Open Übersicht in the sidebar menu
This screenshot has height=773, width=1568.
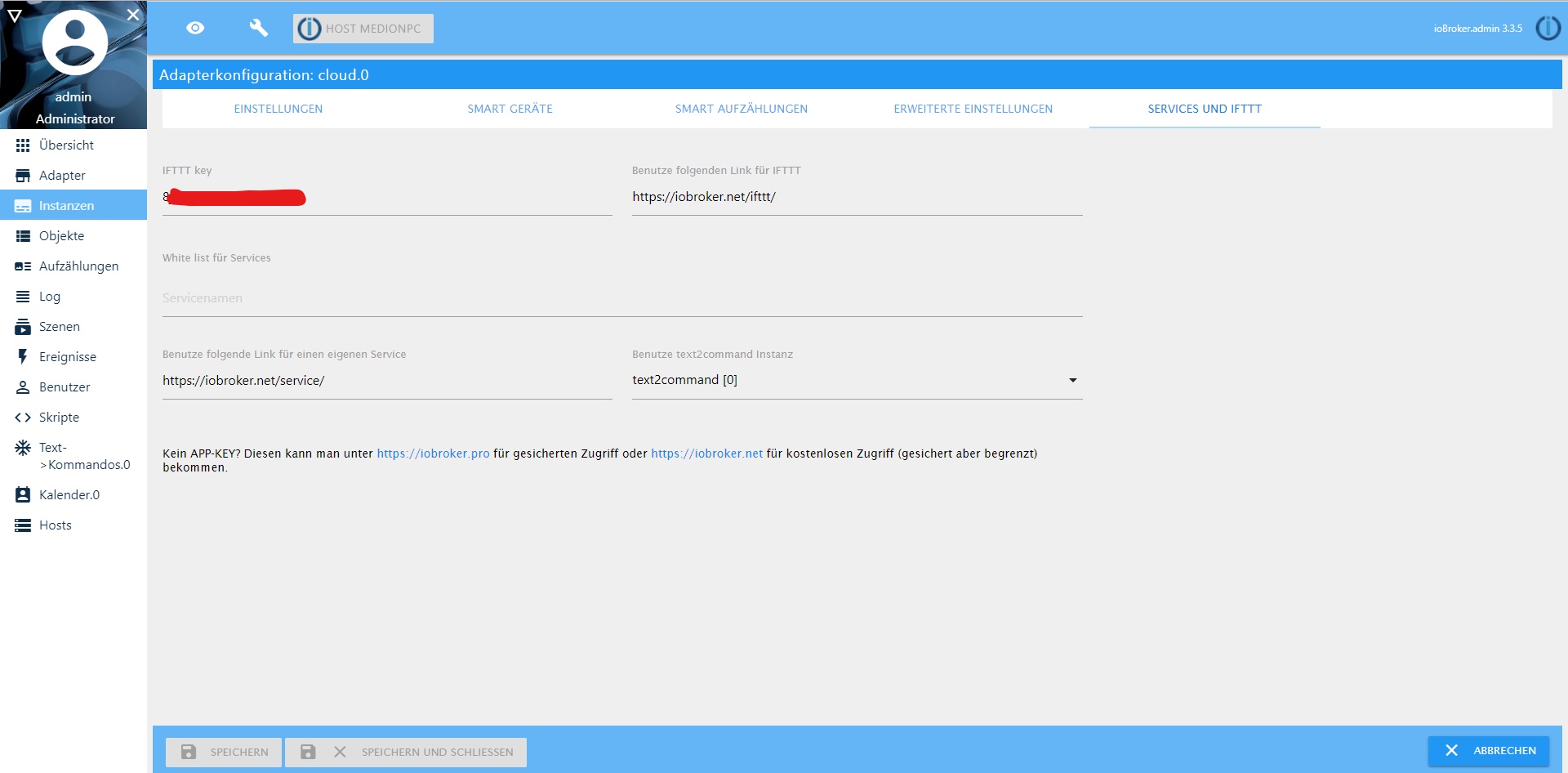click(73, 145)
